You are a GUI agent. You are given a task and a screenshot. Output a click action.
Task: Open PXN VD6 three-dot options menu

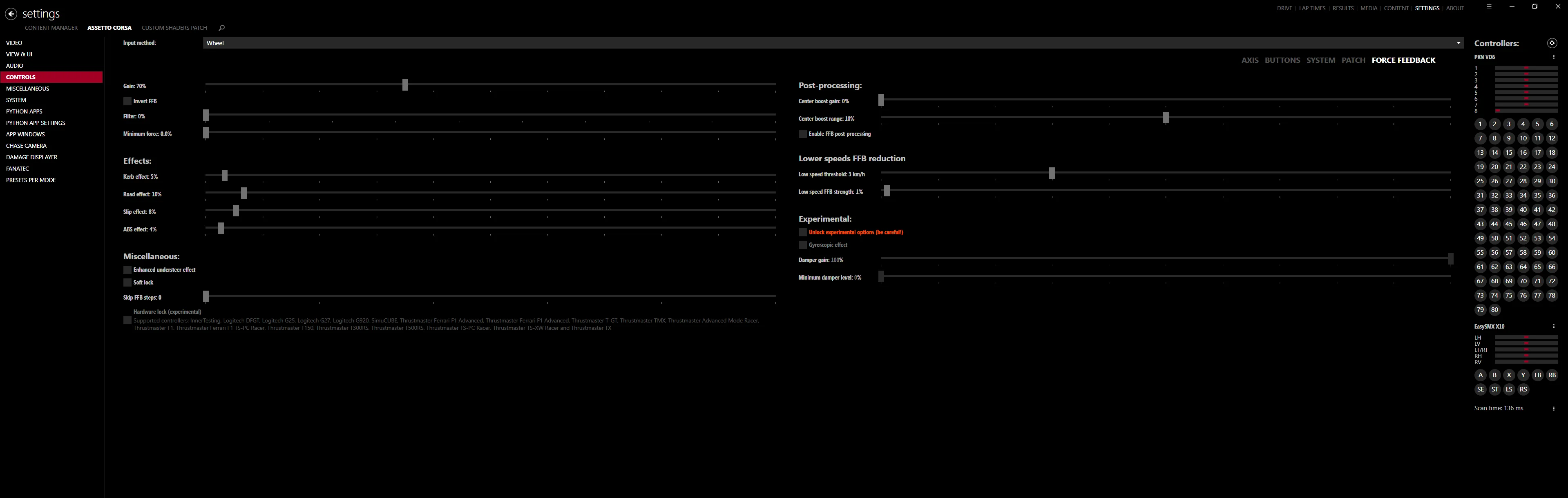1553,57
